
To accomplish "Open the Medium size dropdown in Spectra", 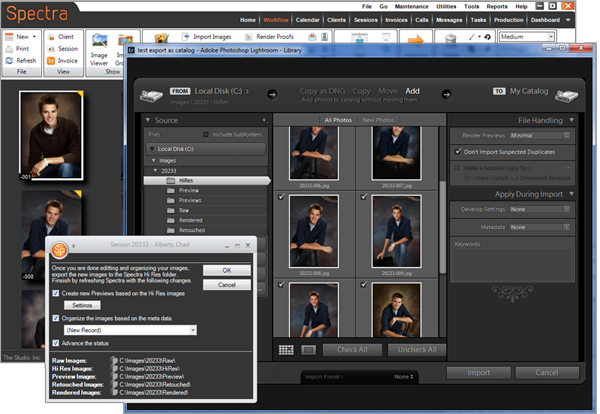I will click(x=551, y=37).
